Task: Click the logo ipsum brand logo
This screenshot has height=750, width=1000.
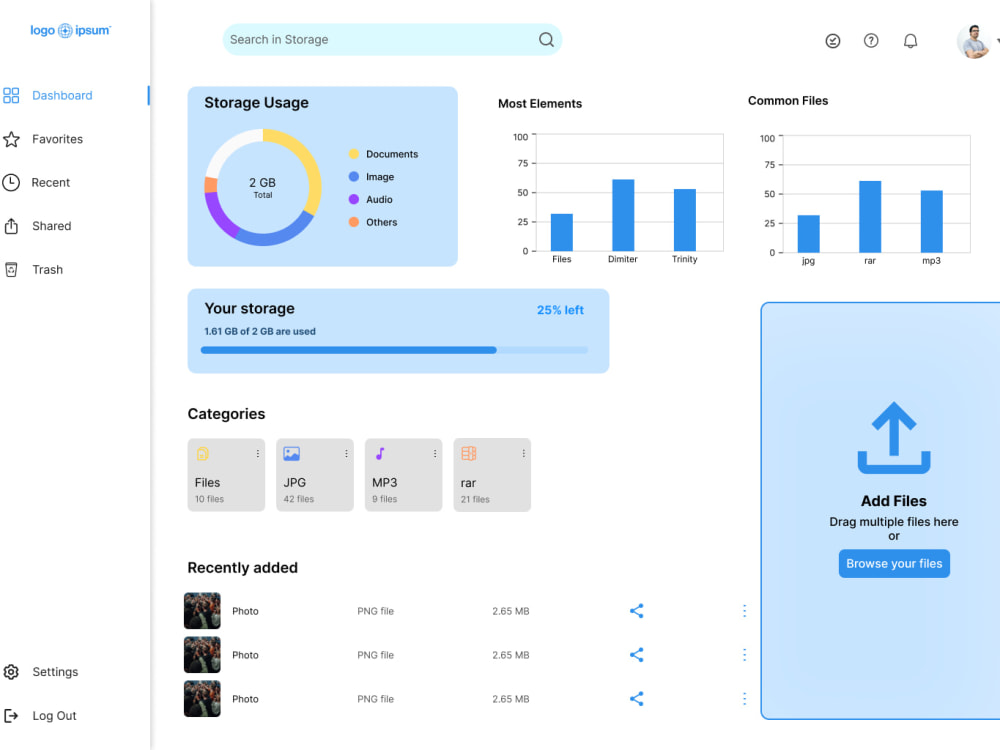Action: [70, 30]
